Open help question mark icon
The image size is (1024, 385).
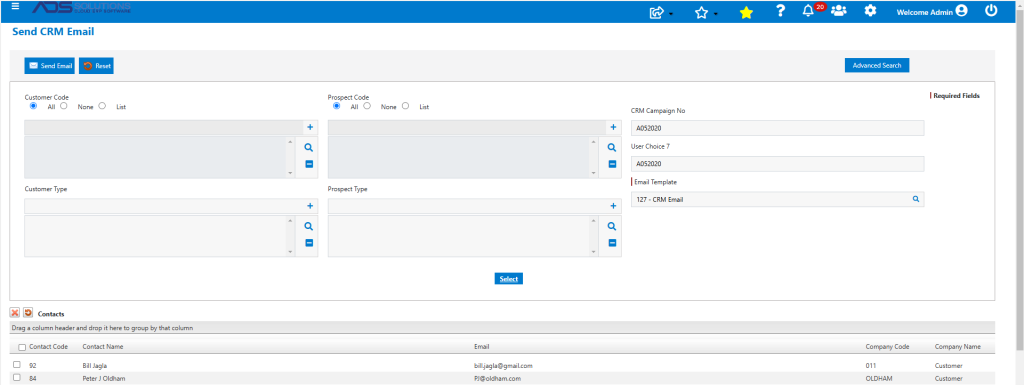click(x=780, y=11)
